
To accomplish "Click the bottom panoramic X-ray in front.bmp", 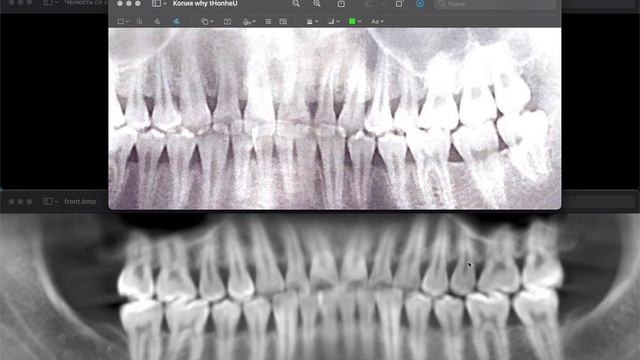I will coord(320,287).
